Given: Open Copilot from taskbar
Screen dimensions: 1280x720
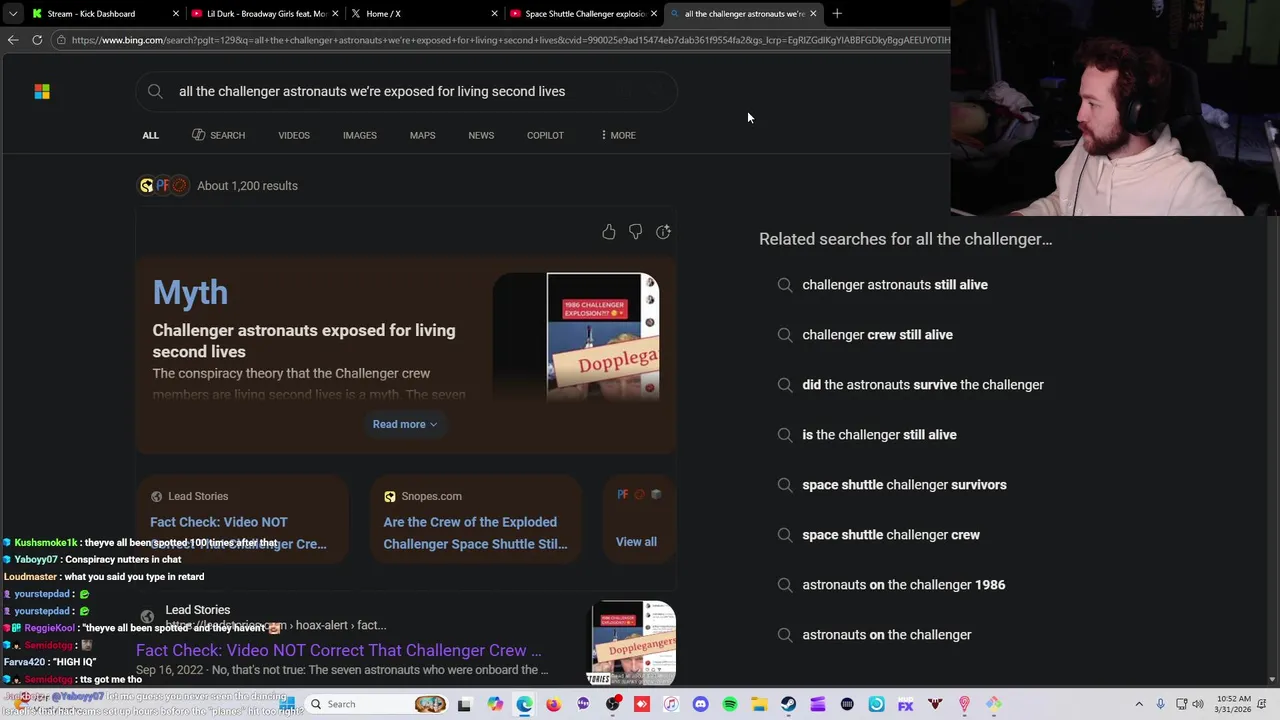Looking at the screenshot, I should tap(495, 705).
